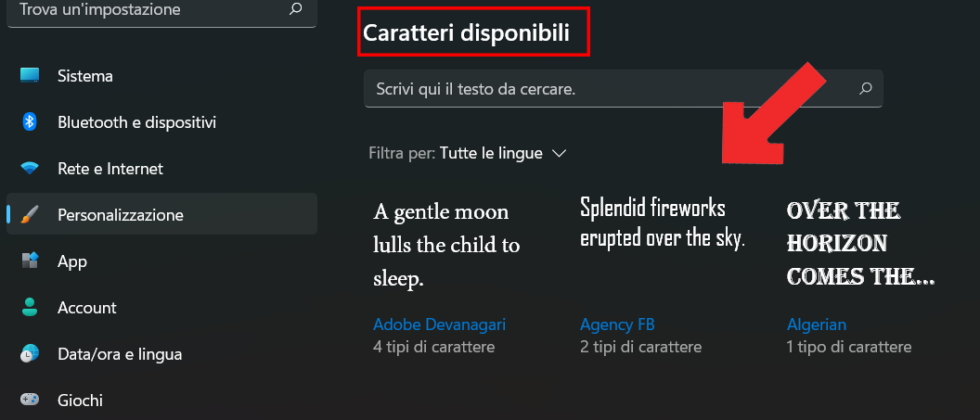Image resolution: width=980 pixels, height=420 pixels.
Task: Open the Tutte le lingue filter dropdown
Action: tap(503, 153)
